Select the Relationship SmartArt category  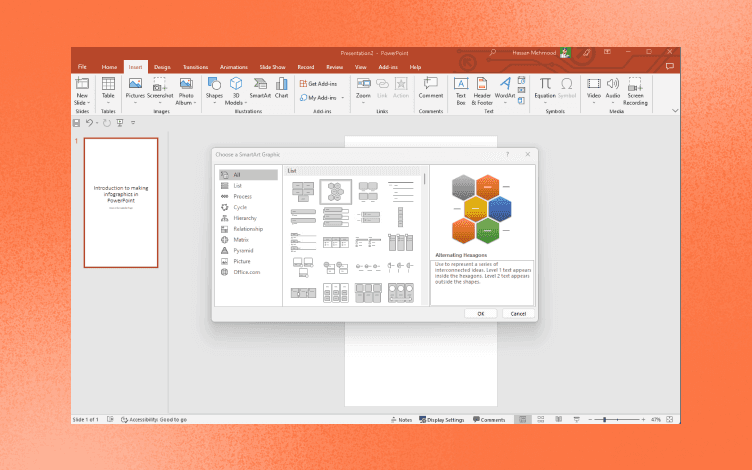pyautogui.click(x=248, y=229)
